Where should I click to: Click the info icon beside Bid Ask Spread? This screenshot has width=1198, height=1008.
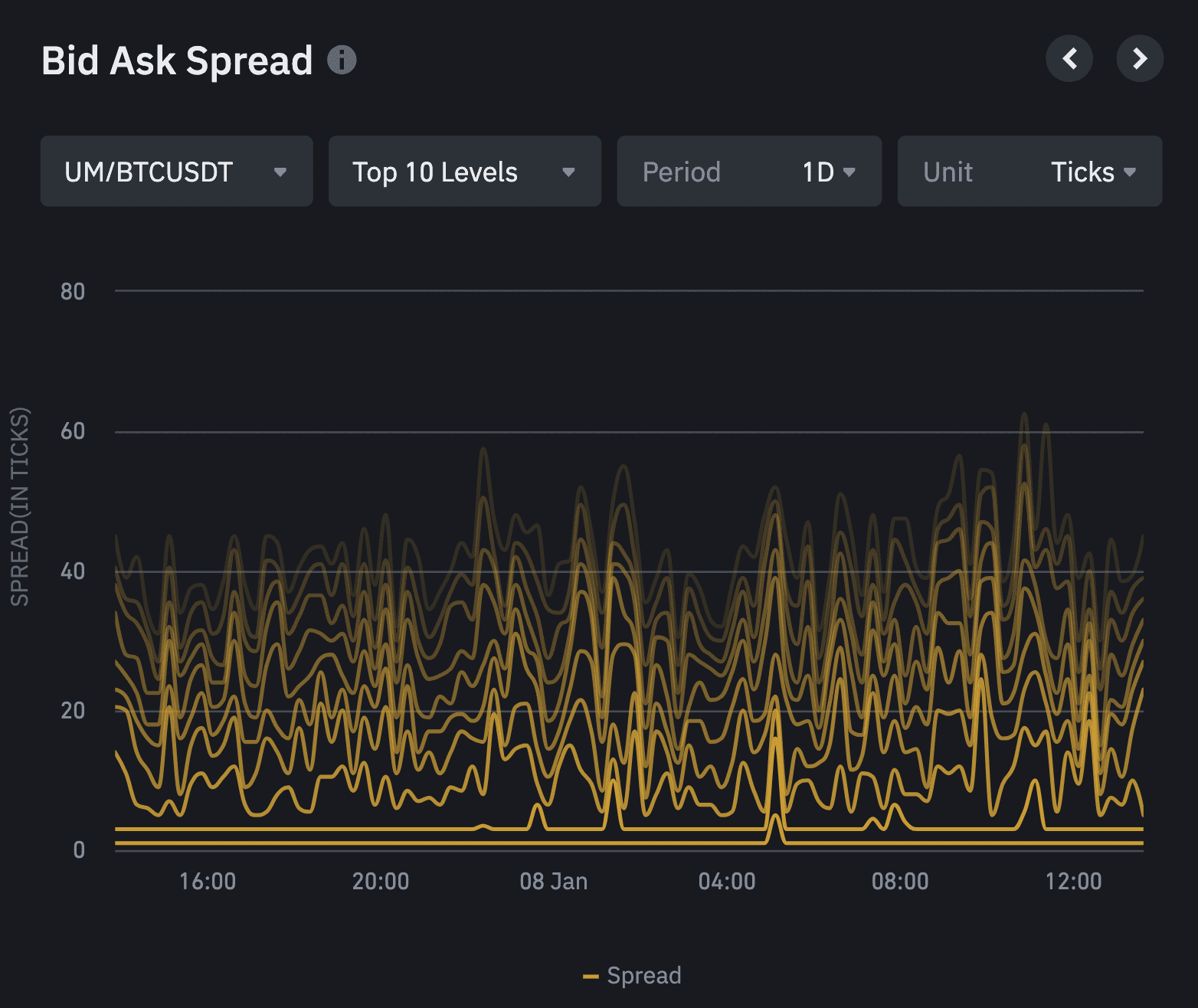[x=342, y=60]
